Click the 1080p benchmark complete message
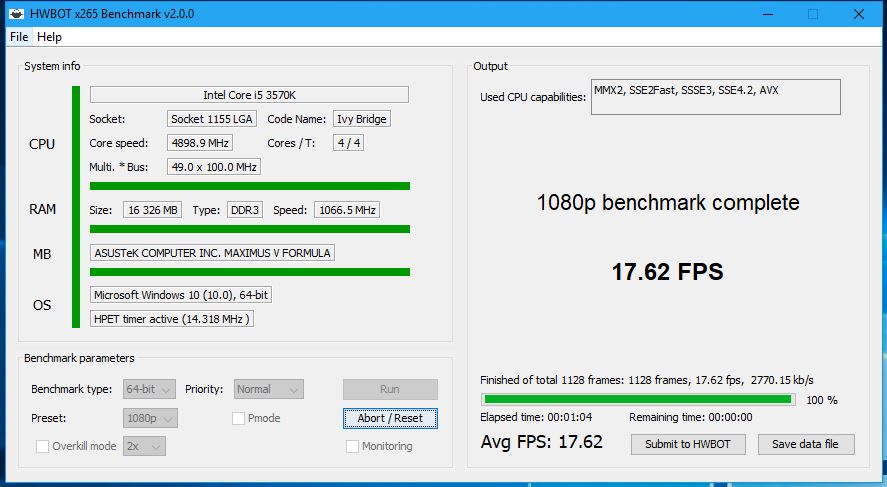The height and width of the screenshot is (487, 887). coord(668,202)
